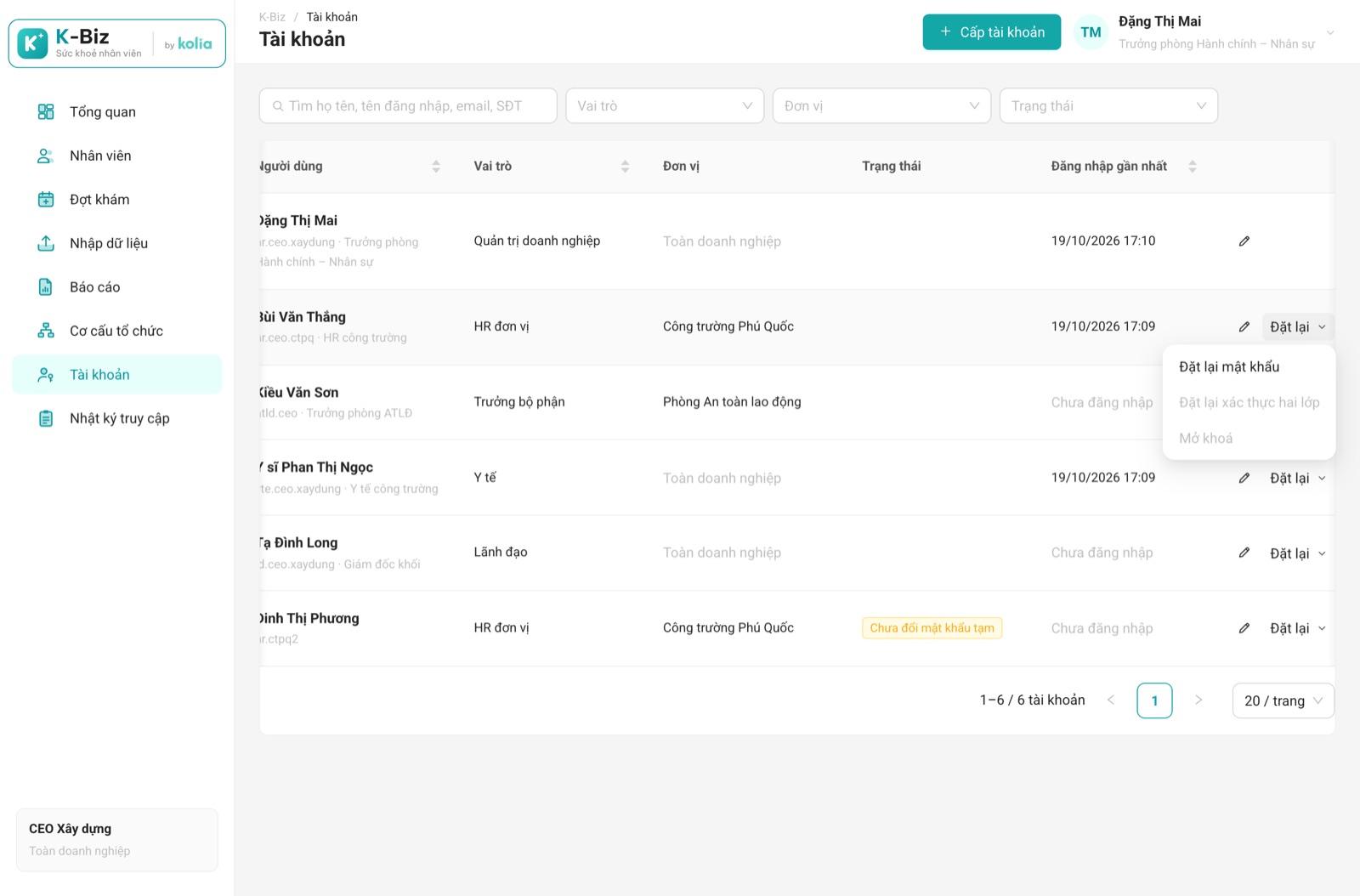Open Tổng quan dashboard in sidebar
Viewport: 1360px width, 896px height.
coord(116,111)
